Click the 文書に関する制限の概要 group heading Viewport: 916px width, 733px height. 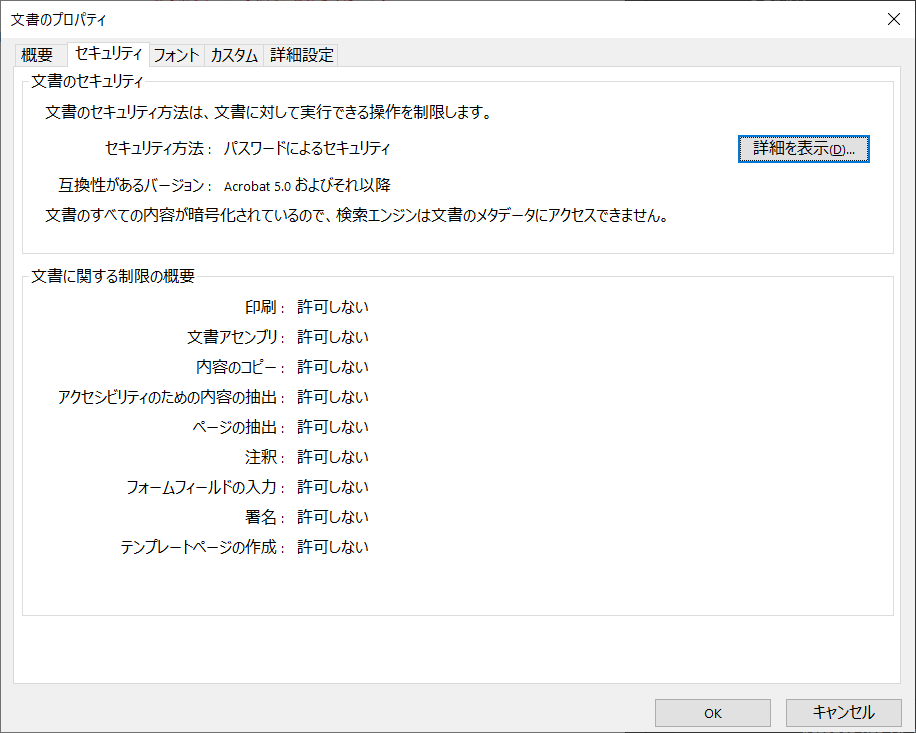pos(113,276)
